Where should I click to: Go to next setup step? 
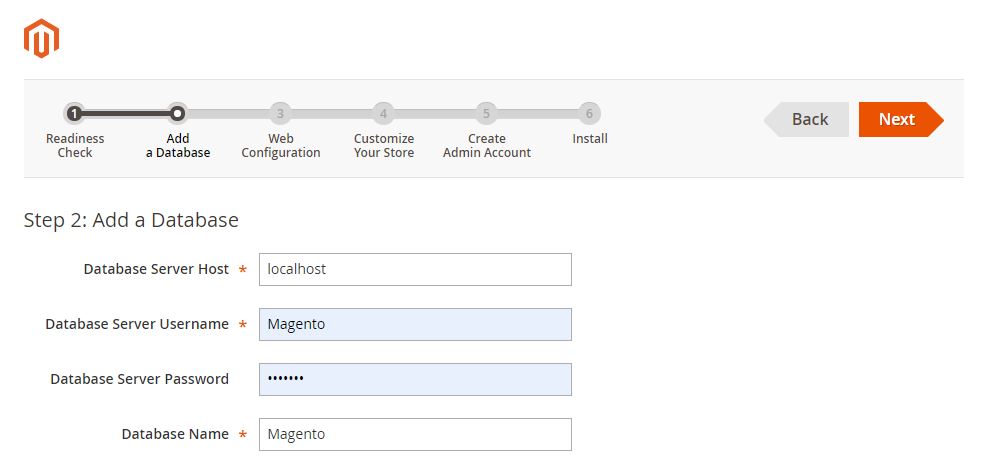click(x=901, y=119)
